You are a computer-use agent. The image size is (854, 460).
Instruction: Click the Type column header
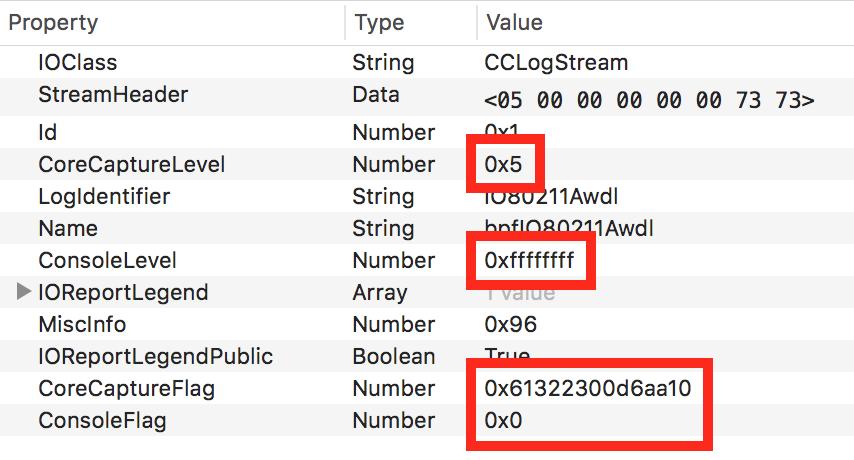pos(379,21)
